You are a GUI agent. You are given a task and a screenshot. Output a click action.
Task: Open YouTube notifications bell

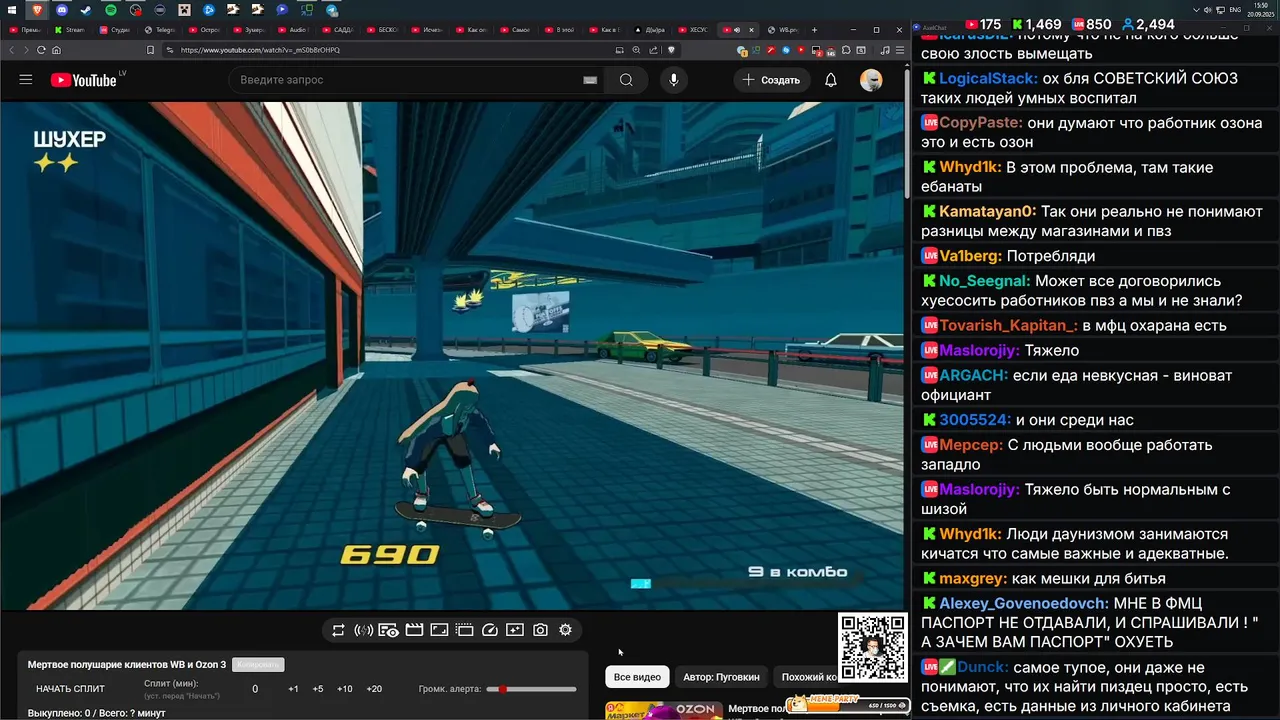pos(831,80)
